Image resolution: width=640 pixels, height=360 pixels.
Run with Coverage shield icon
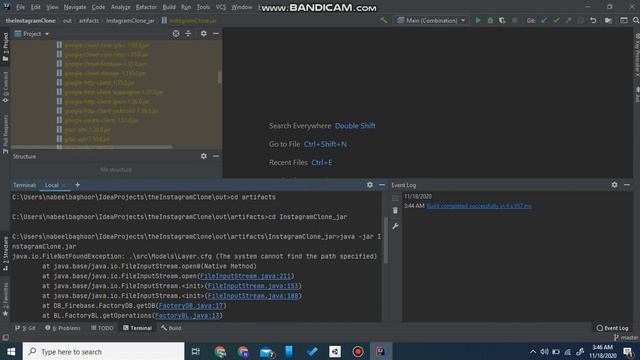coord(502,20)
